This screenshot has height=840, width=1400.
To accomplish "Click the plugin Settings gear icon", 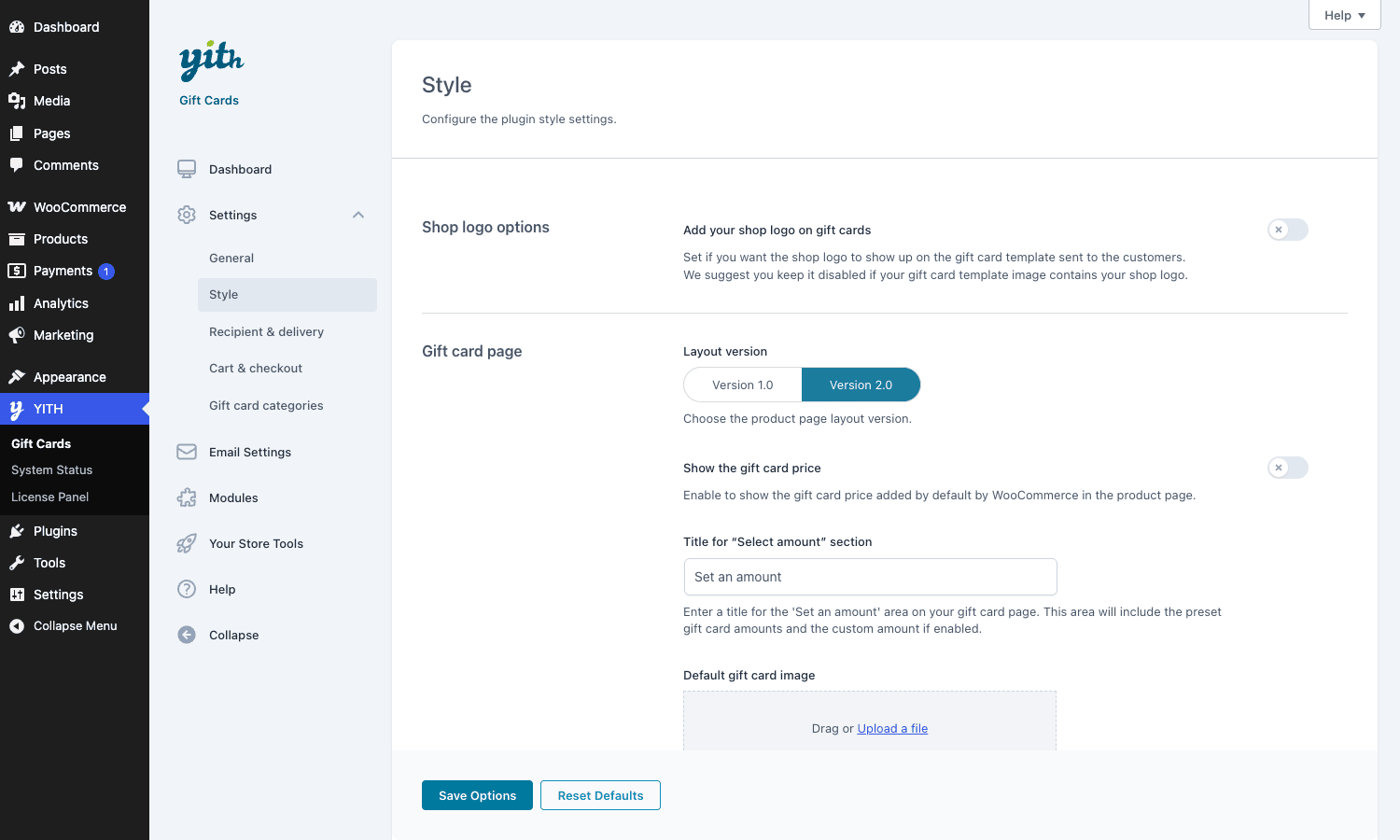I will pos(187,215).
